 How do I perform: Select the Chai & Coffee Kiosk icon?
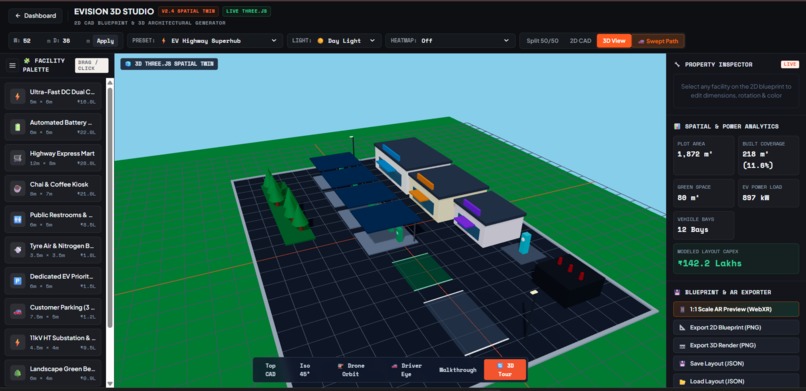[18, 189]
